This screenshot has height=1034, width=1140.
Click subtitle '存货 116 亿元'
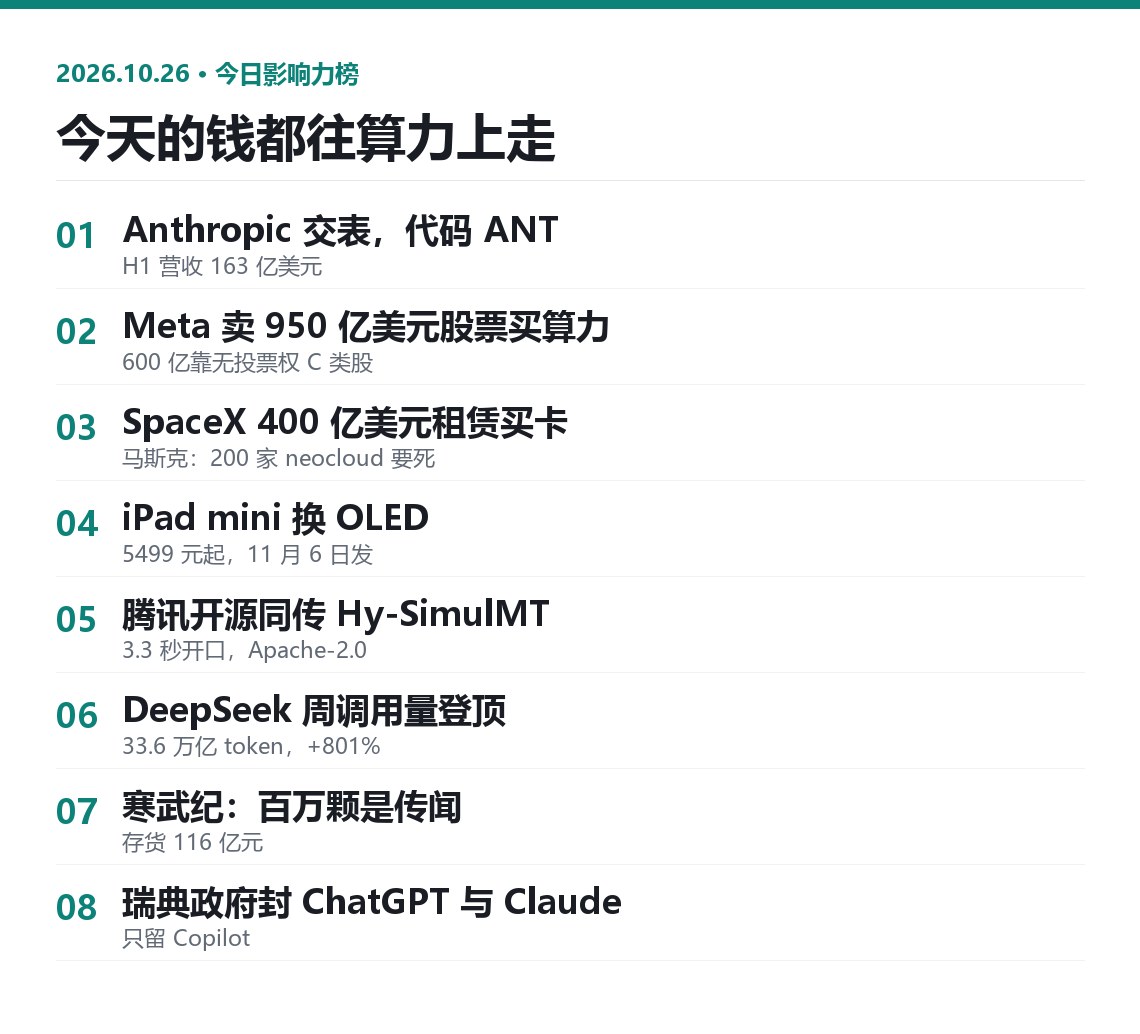193,842
